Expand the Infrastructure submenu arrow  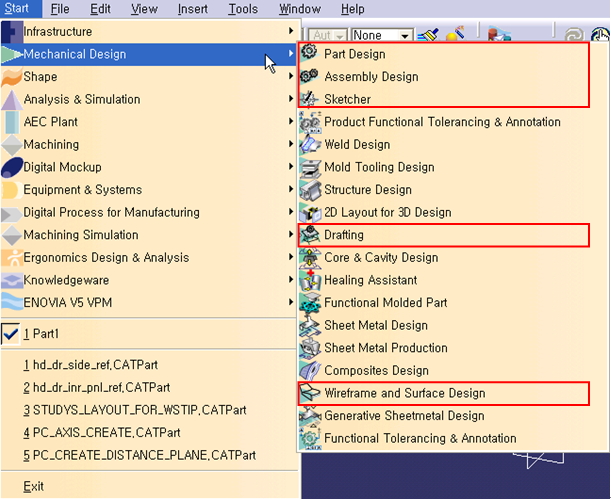point(291,30)
